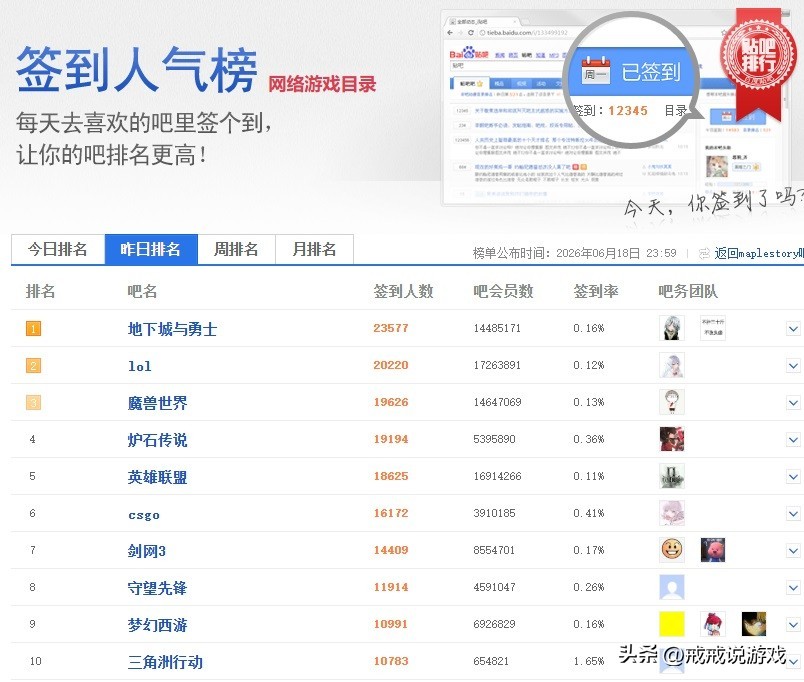Expand the 剑网3 row dropdown arrow
This screenshot has width=804, height=682.
pyautogui.click(x=793, y=550)
